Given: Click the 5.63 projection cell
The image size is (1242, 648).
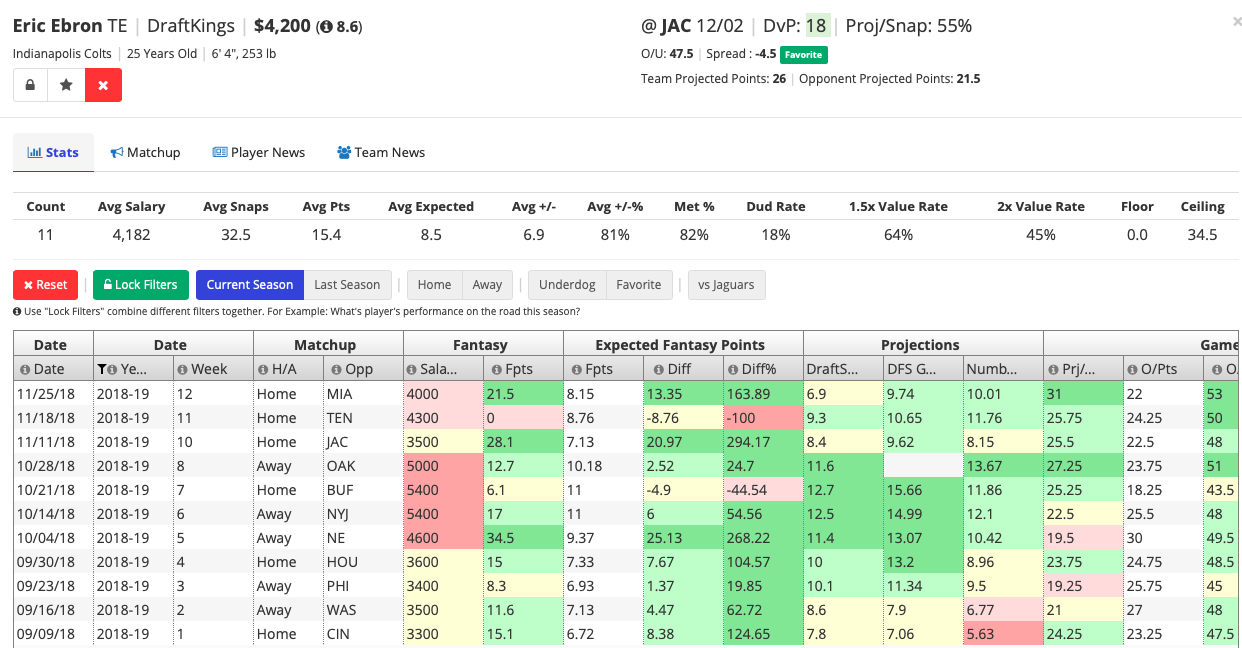Looking at the screenshot, I should 1003,634.
